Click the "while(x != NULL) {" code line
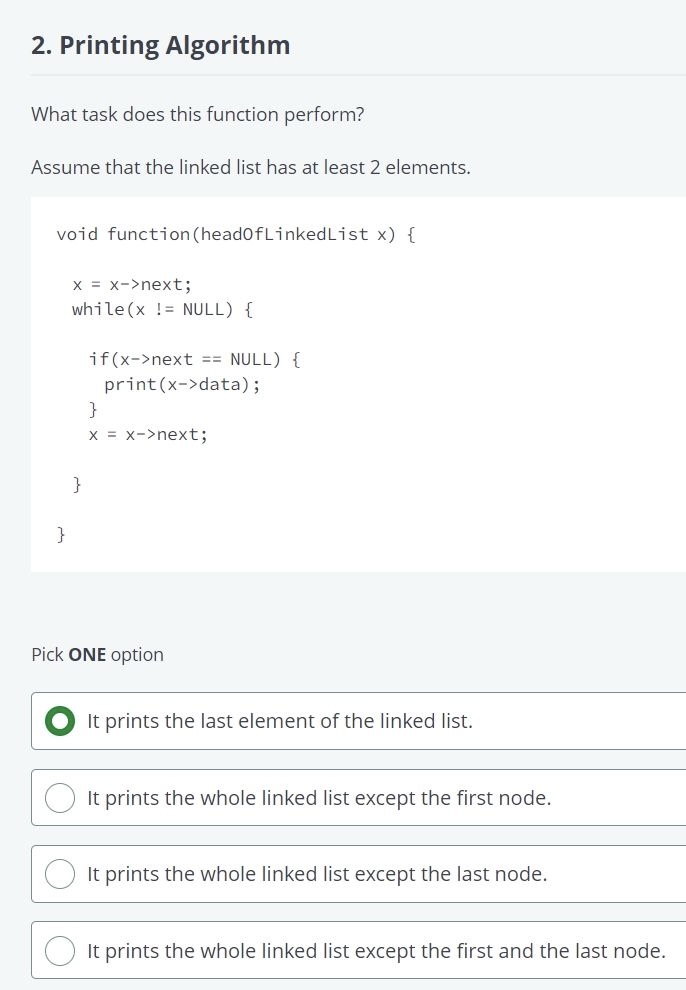 (162, 309)
